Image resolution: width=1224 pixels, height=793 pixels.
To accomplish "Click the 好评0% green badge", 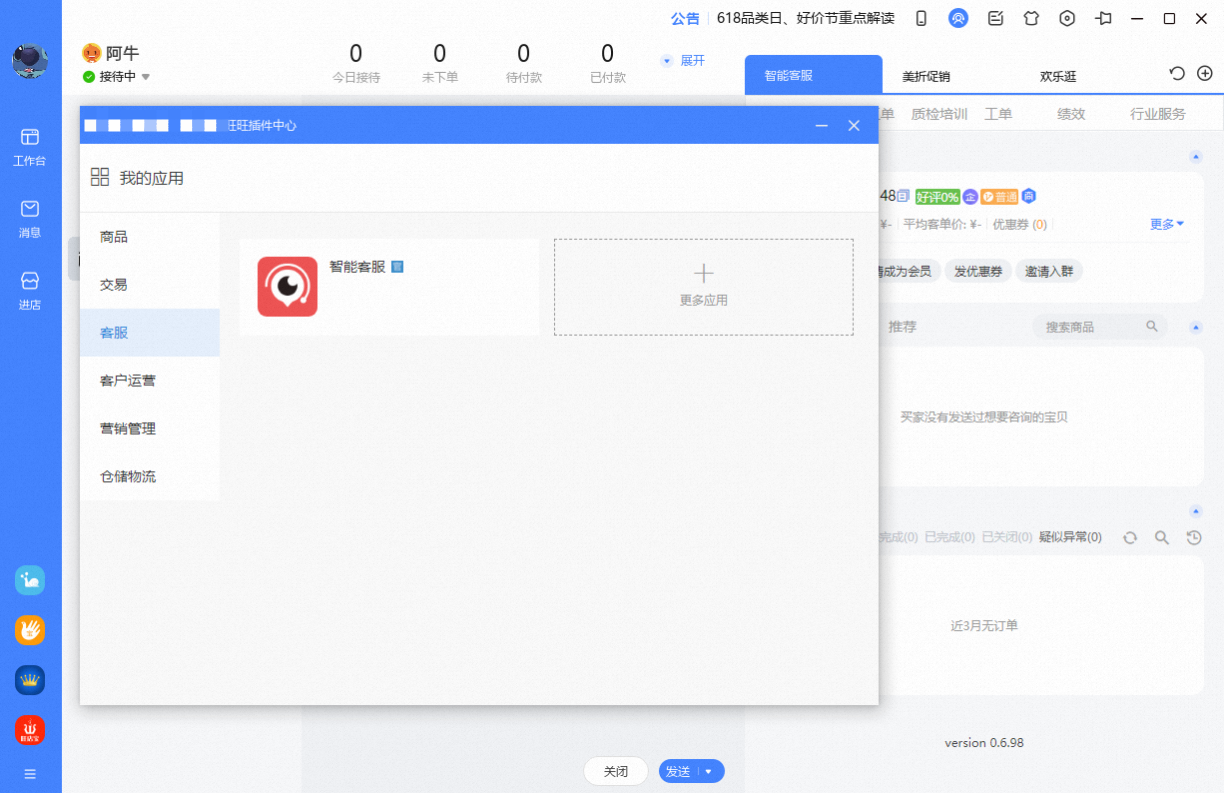I will tap(937, 196).
